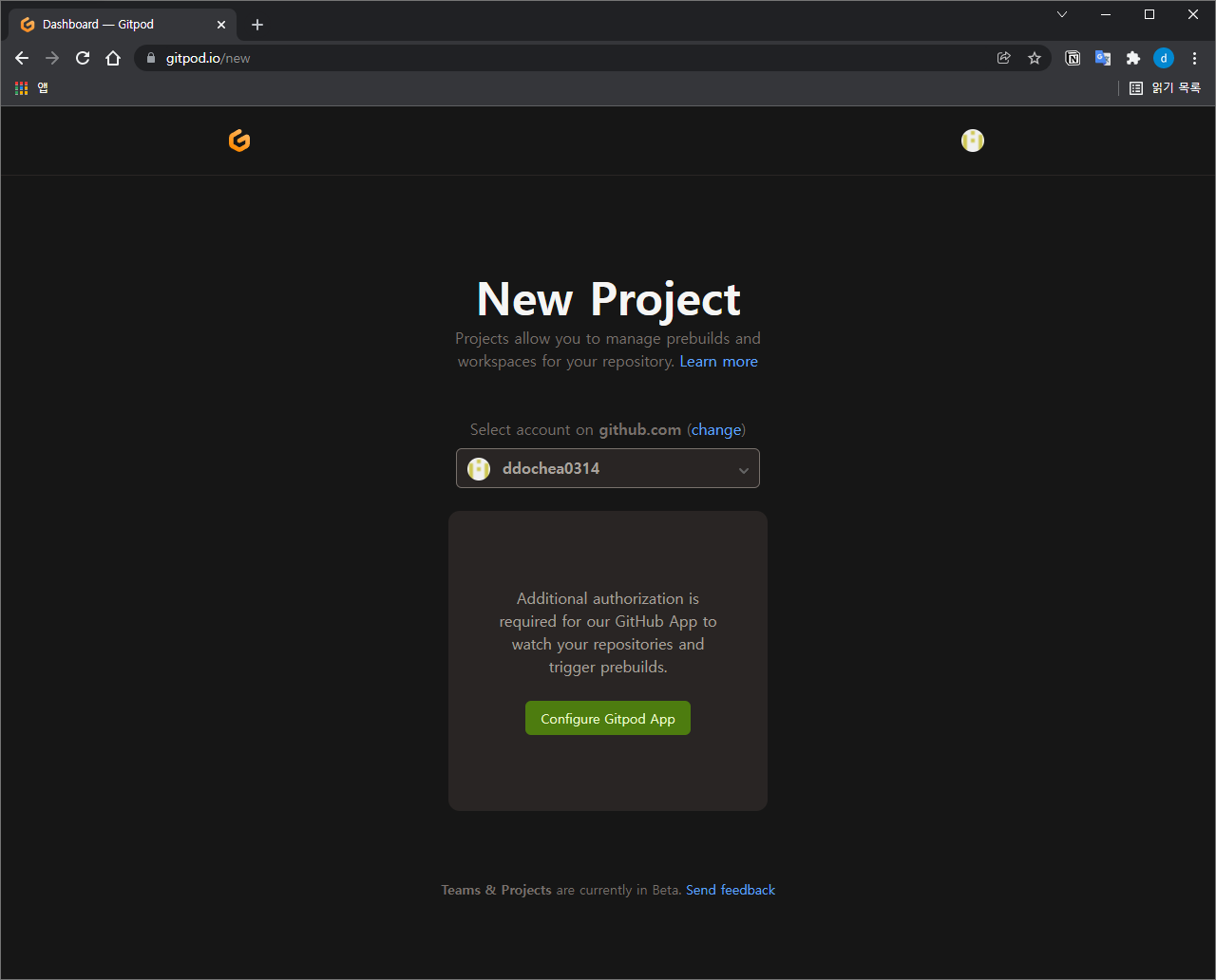Follow the Learn more link
1216x980 pixels.
[719, 361]
